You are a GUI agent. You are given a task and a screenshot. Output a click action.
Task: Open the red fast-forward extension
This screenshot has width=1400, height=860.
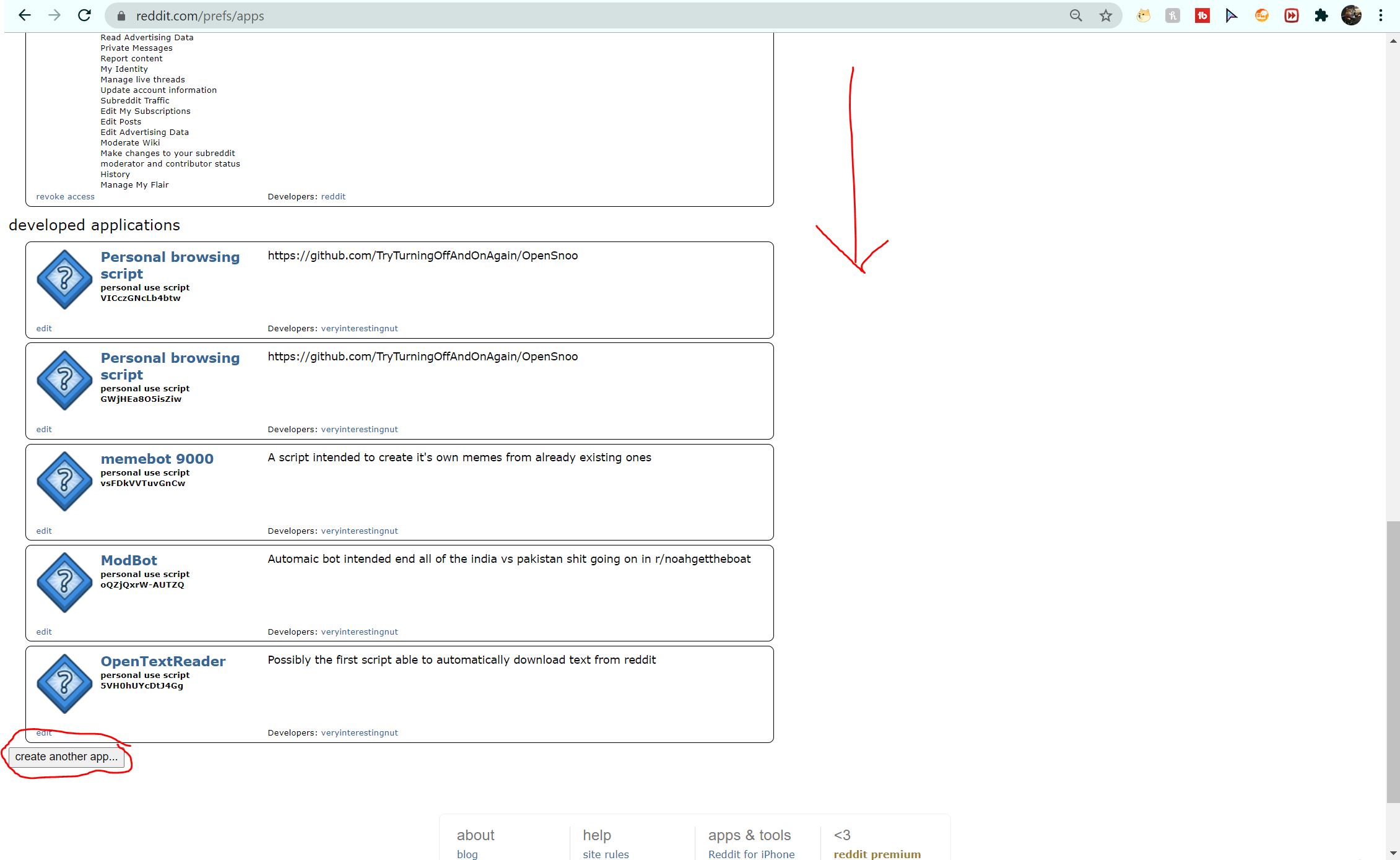click(x=1291, y=15)
